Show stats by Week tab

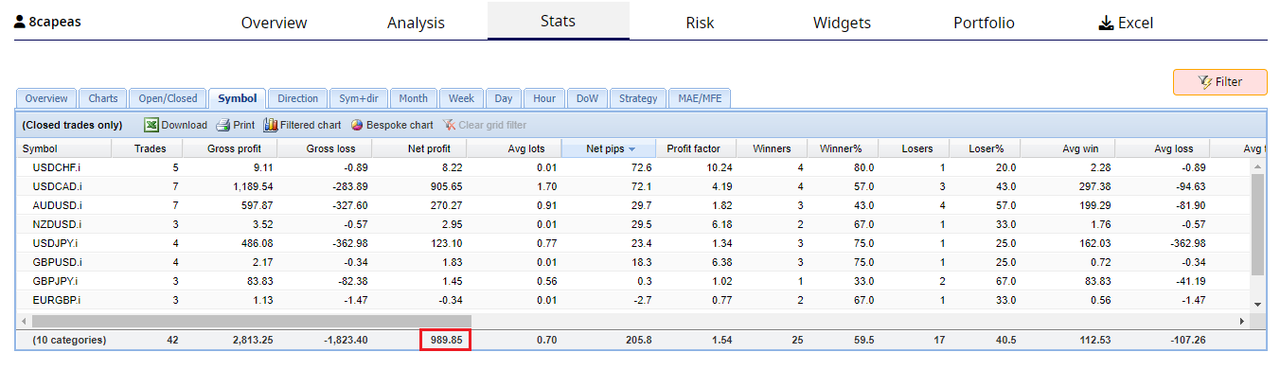click(461, 98)
